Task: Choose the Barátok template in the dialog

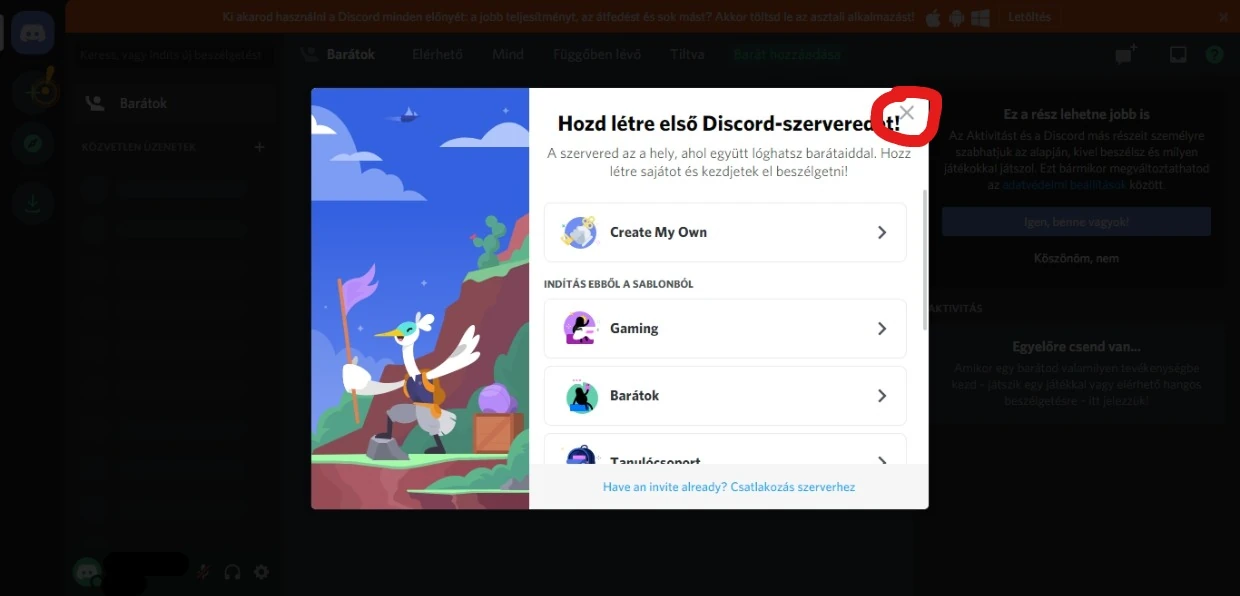Action: (725, 395)
